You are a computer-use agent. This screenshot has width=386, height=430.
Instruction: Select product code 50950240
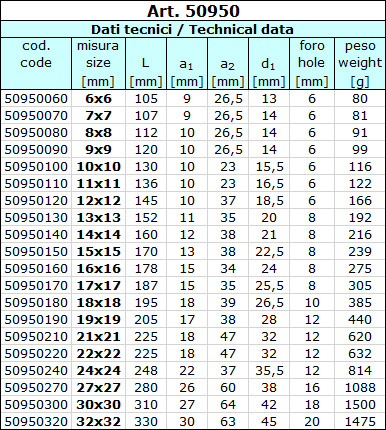tap(36, 371)
